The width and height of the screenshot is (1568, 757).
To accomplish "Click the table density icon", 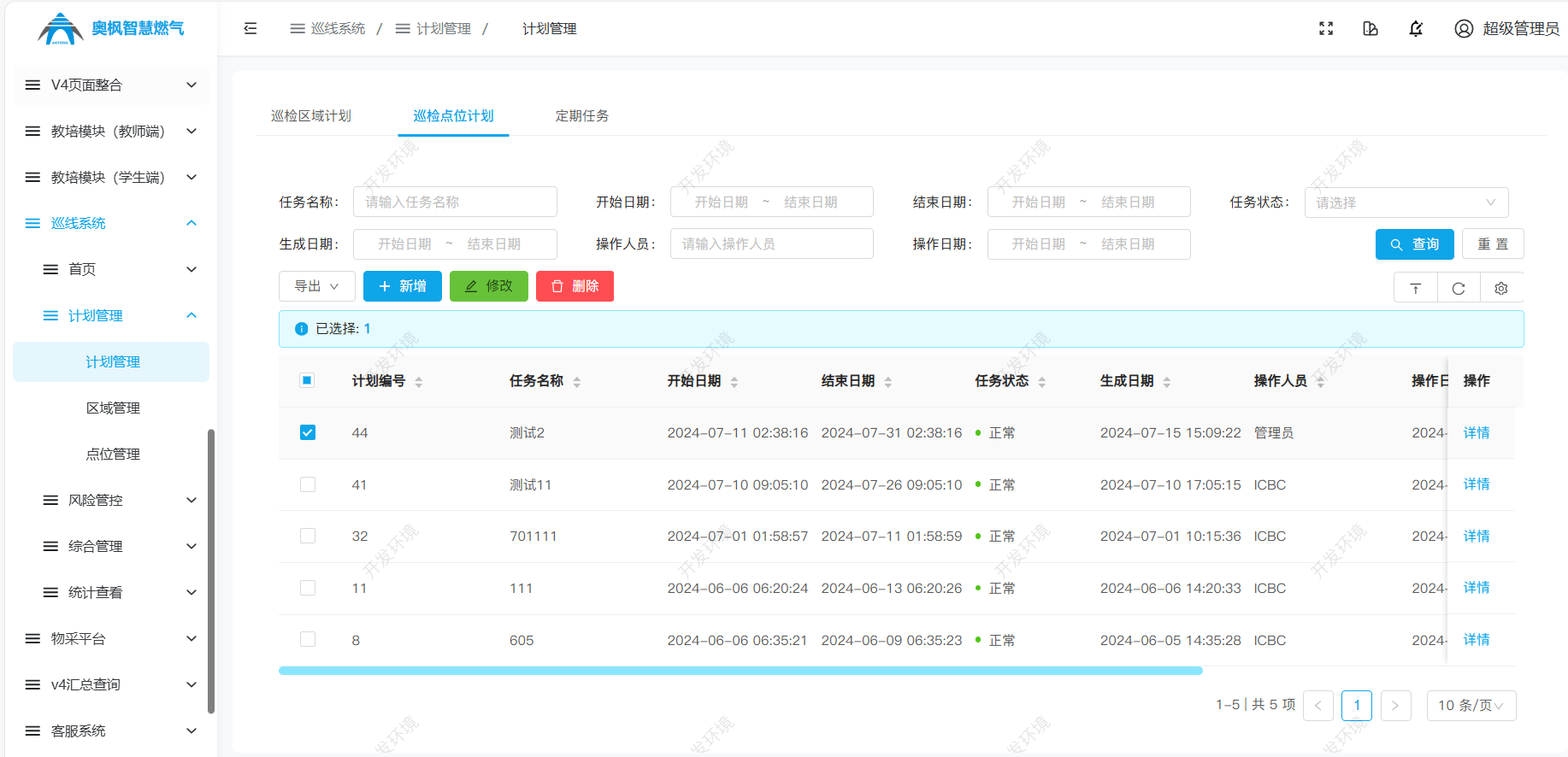I will 1416,288.
